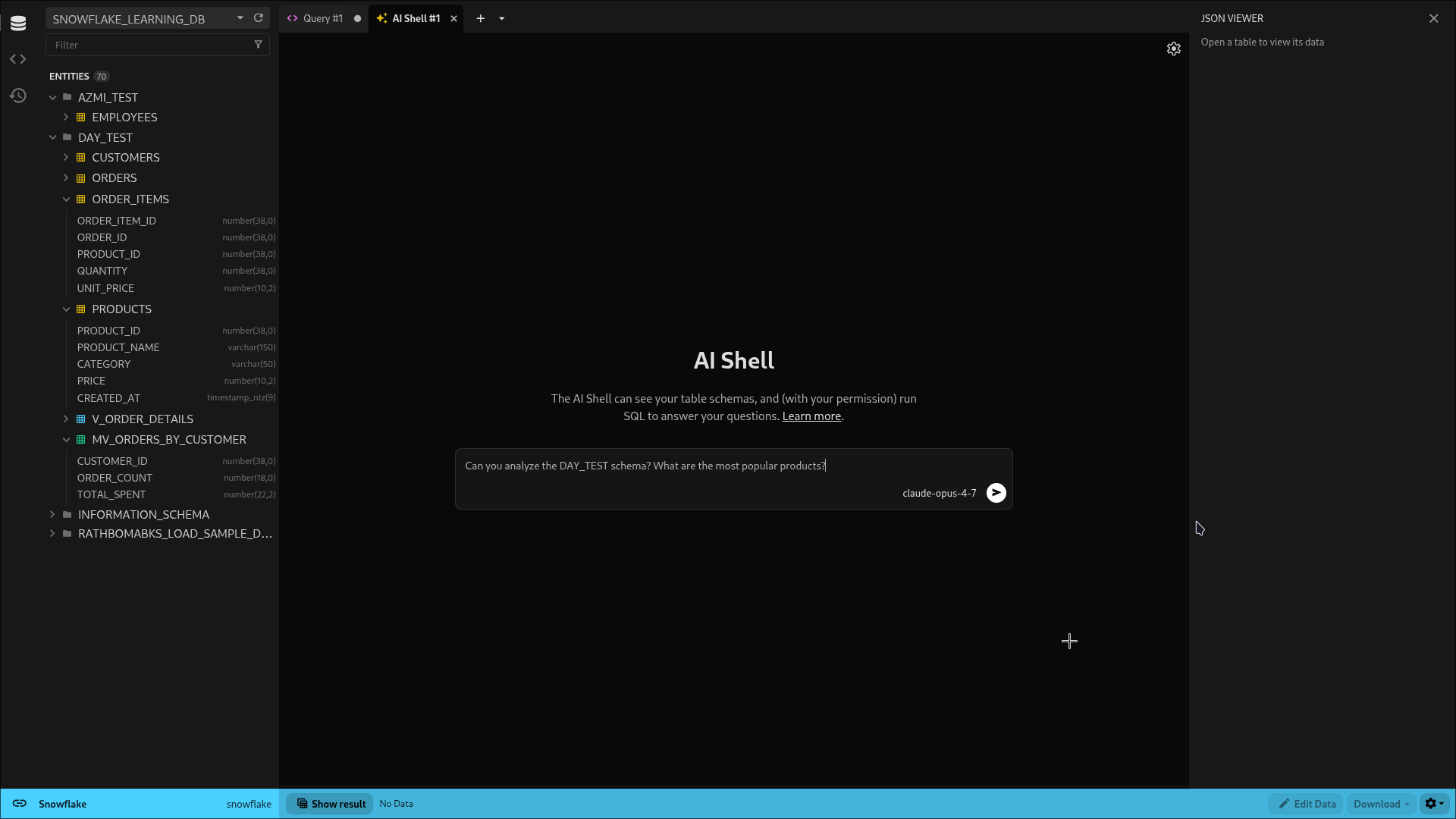Expand the INFORMATION_SCHEMA schema
This screenshot has width=1456, height=819.
52,515
